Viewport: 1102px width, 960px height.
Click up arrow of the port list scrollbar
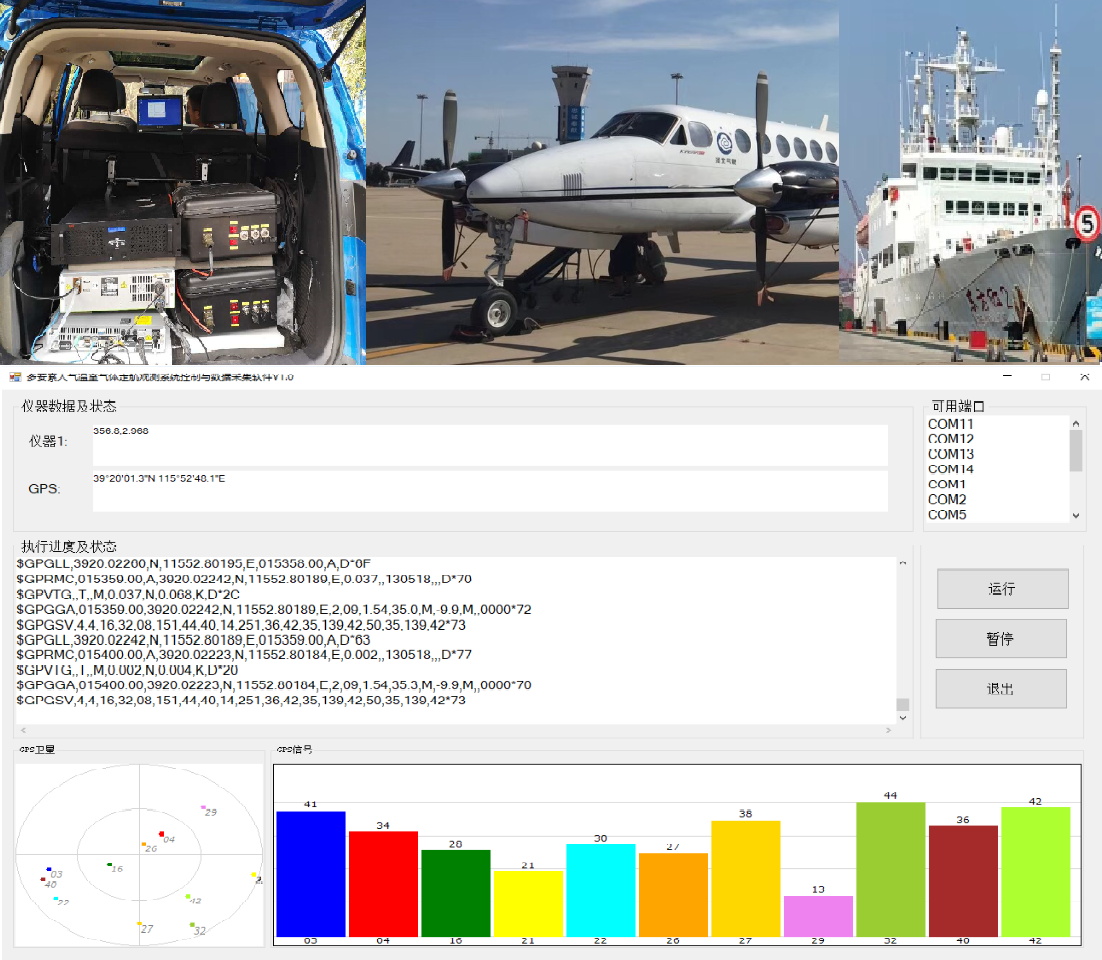tap(1076, 425)
